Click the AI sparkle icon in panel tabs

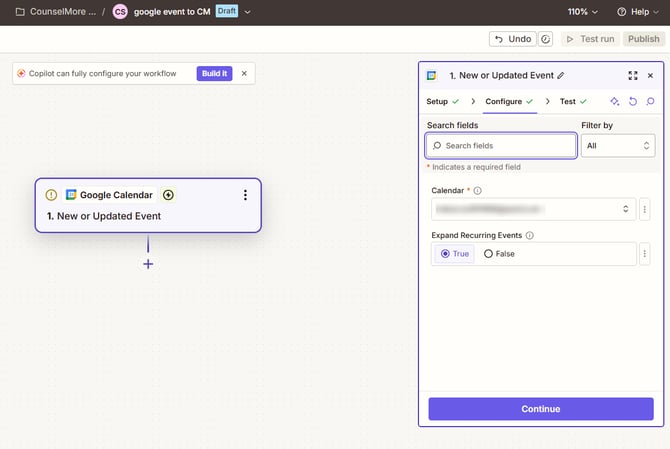pyautogui.click(x=614, y=101)
